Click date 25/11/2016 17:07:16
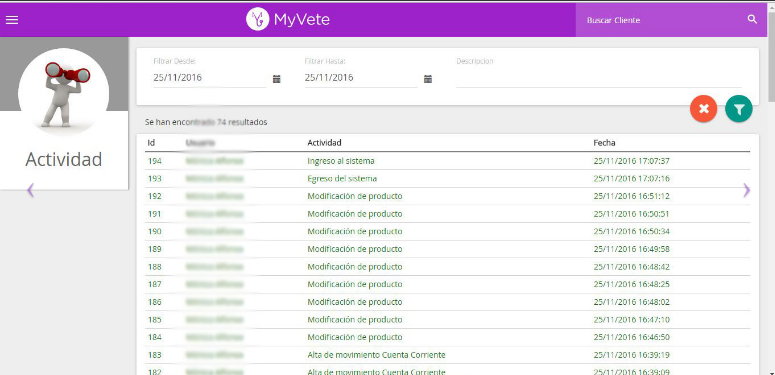775x375 pixels. click(x=631, y=178)
